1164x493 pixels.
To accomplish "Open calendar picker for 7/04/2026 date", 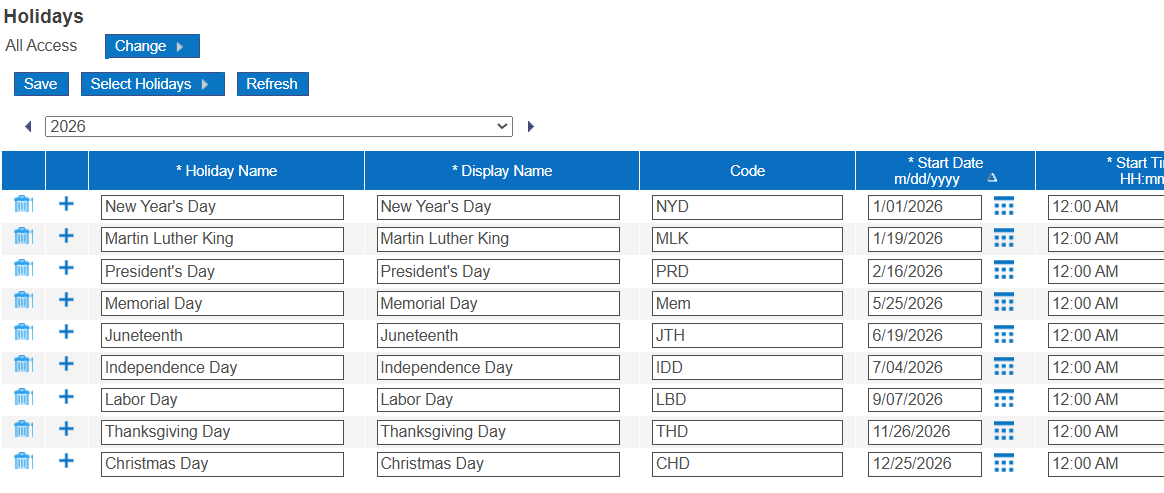I will (x=1004, y=367).
